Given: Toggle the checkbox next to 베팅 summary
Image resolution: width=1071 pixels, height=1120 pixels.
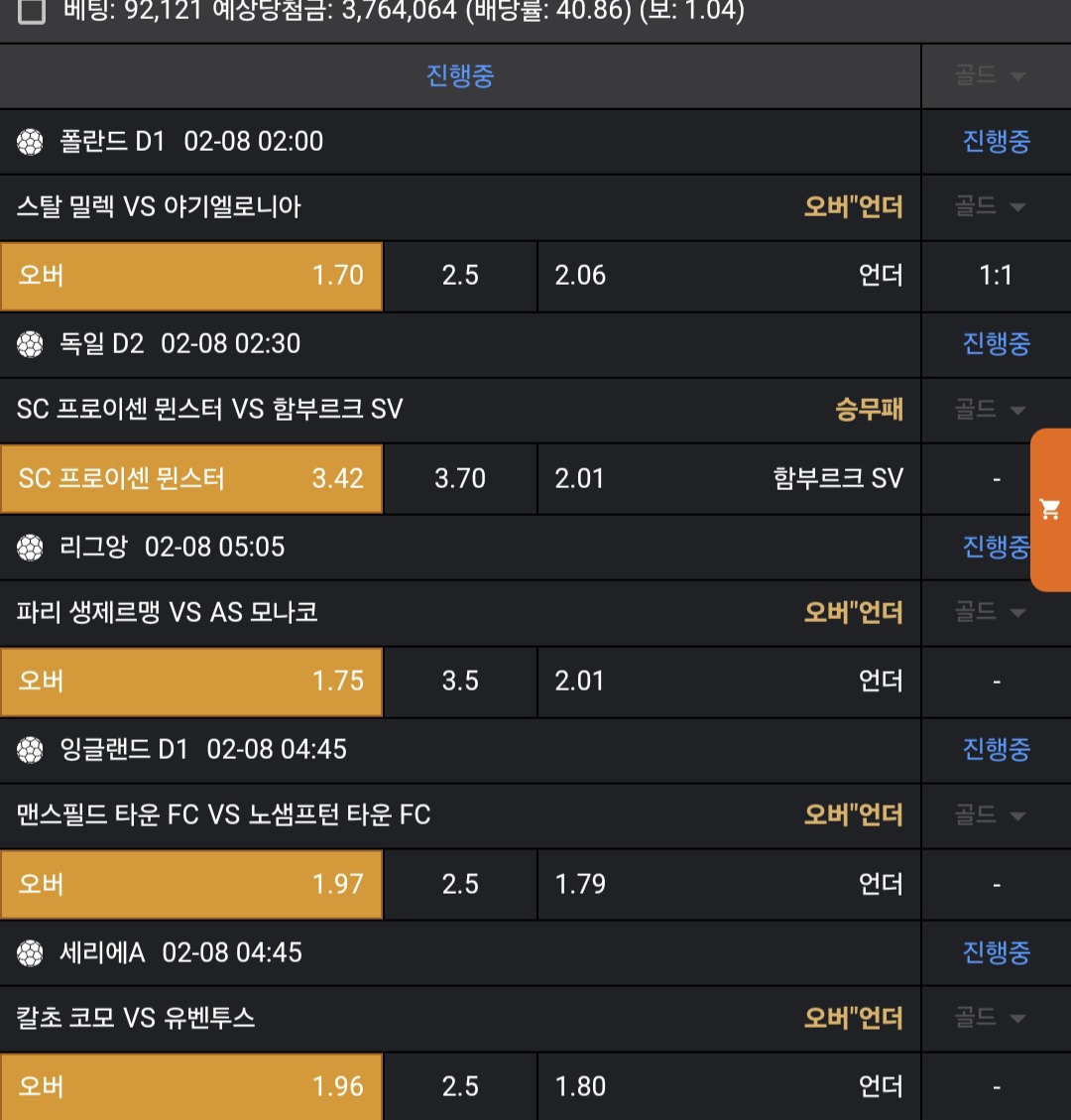Looking at the screenshot, I should tap(32, 12).
